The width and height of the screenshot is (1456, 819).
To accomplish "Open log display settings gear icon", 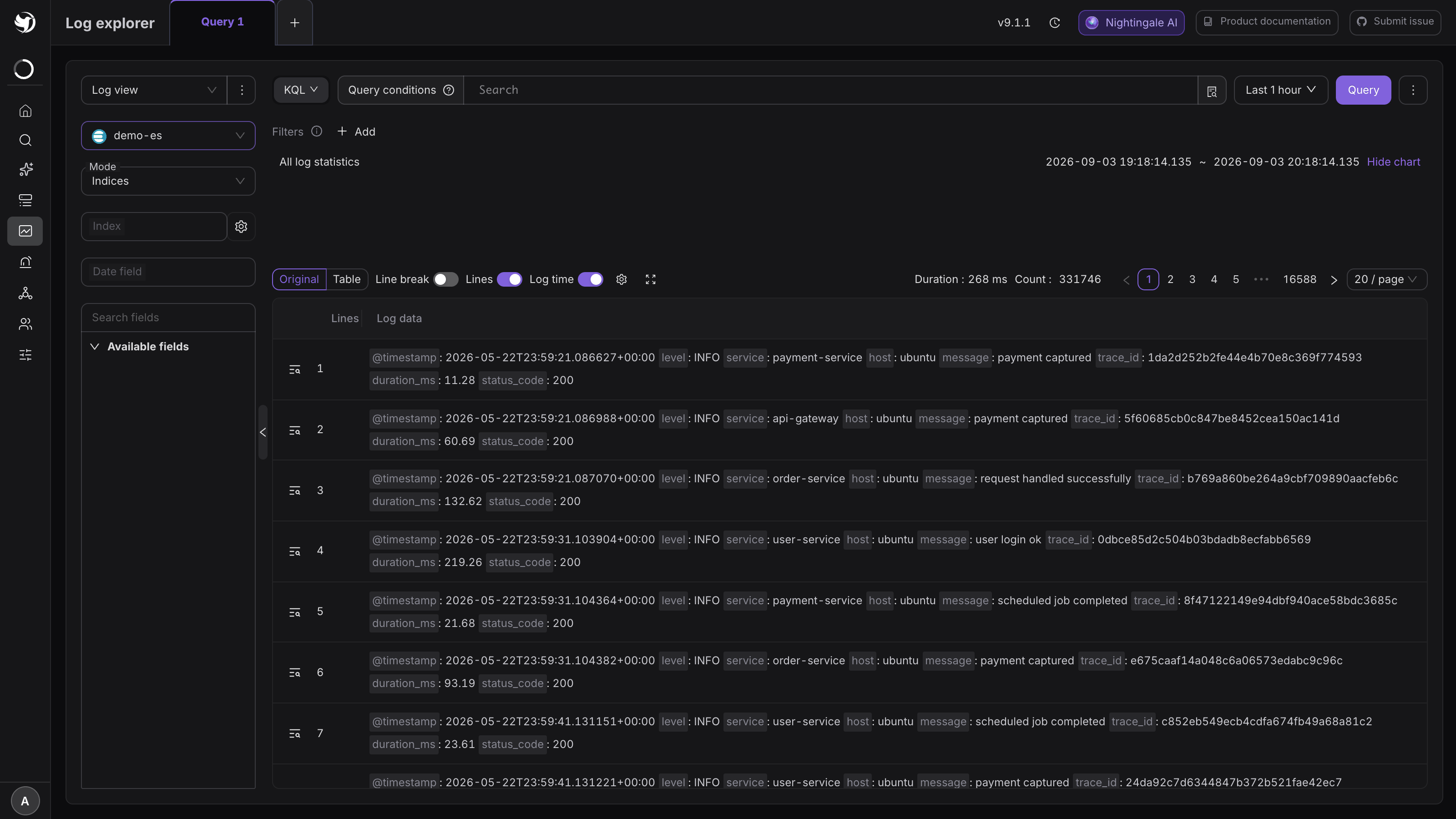I will point(622,279).
